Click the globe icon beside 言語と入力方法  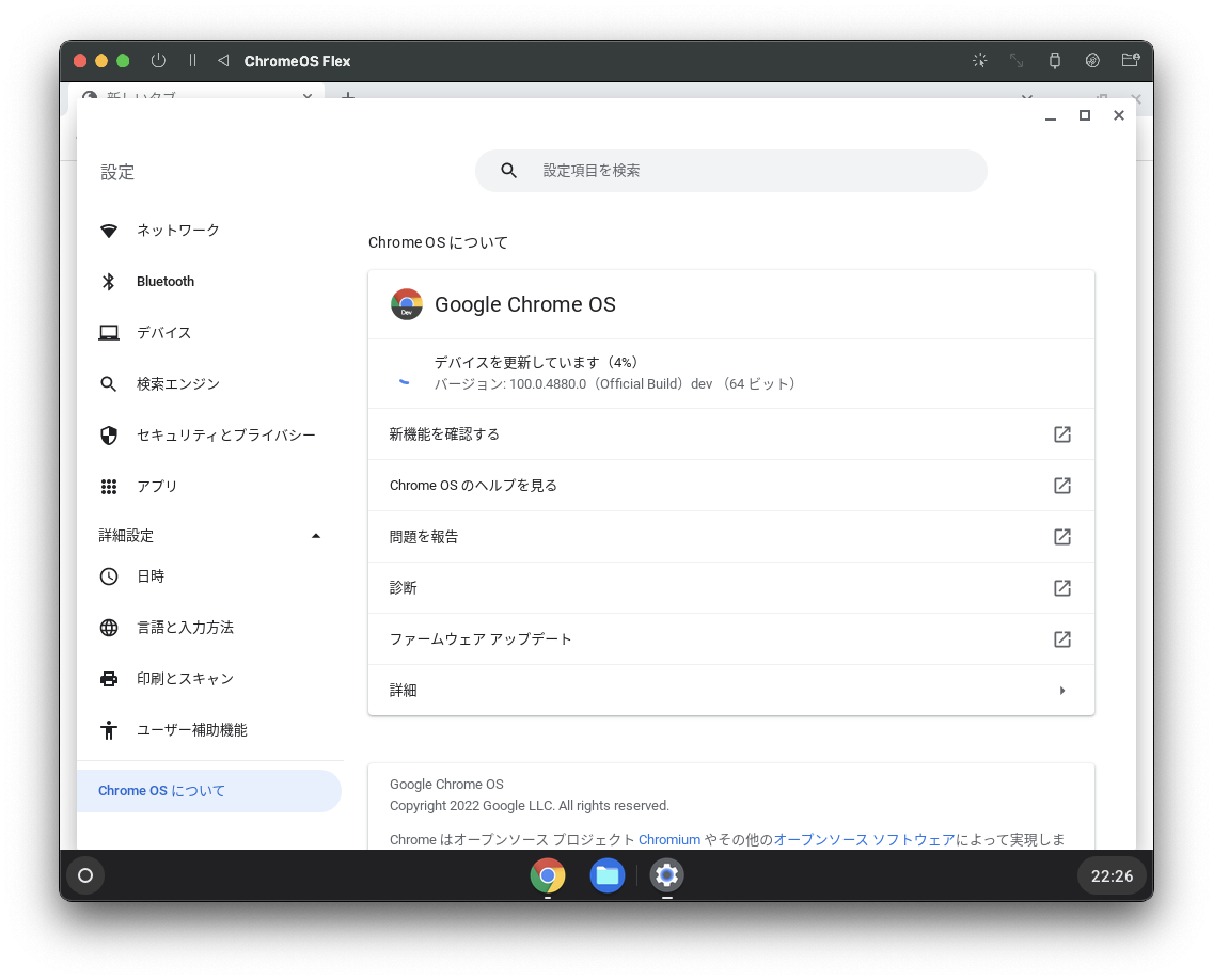click(x=108, y=627)
